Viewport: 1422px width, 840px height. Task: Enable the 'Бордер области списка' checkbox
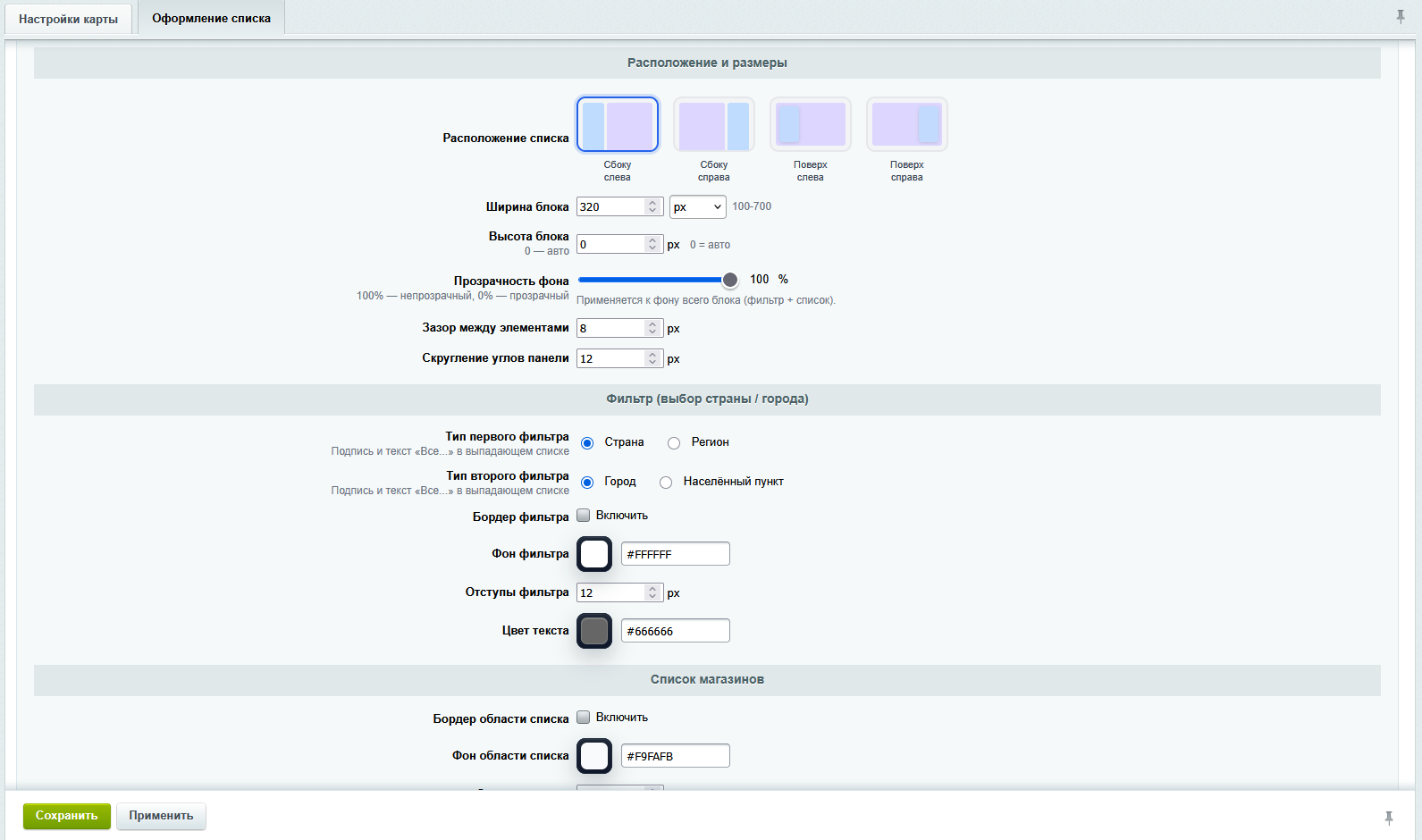click(584, 718)
